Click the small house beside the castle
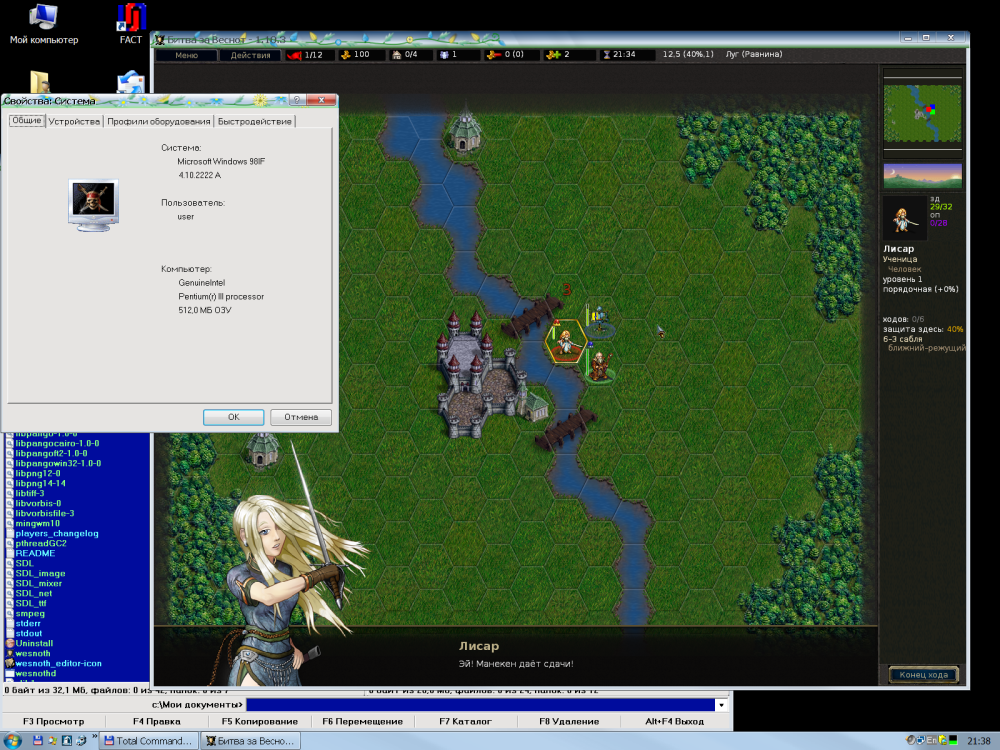Viewport: 1000px width, 750px height. click(533, 404)
